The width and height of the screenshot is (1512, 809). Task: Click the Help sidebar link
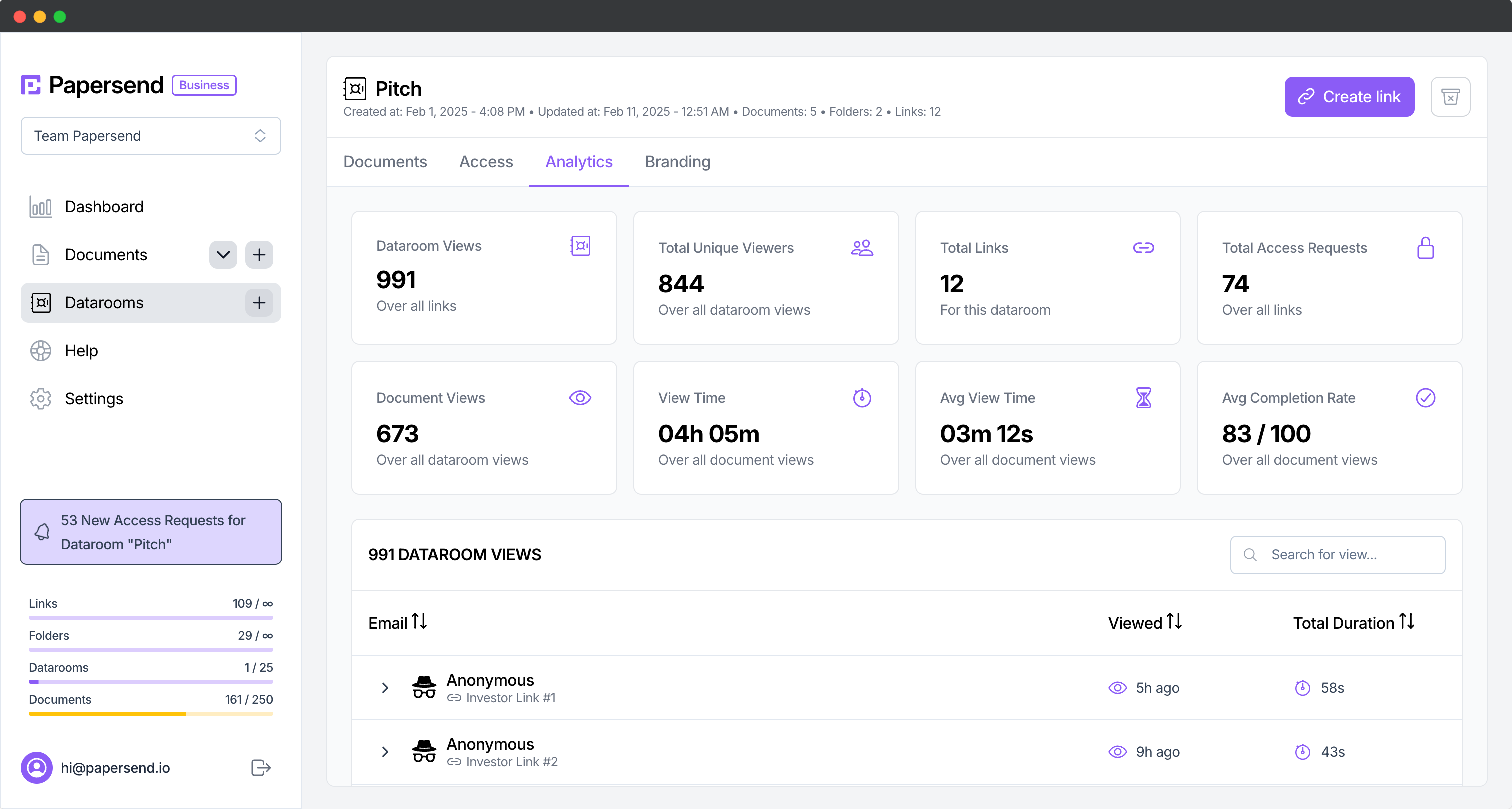click(x=151, y=351)
